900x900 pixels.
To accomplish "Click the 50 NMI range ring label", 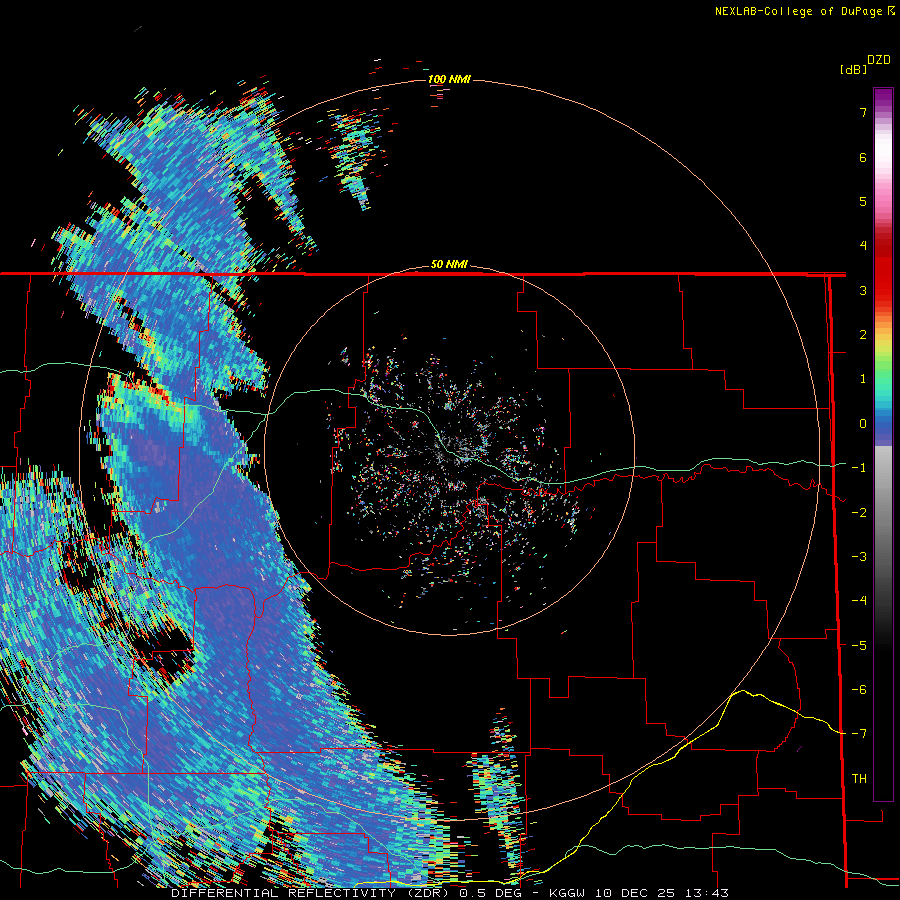I will (449, 264).
